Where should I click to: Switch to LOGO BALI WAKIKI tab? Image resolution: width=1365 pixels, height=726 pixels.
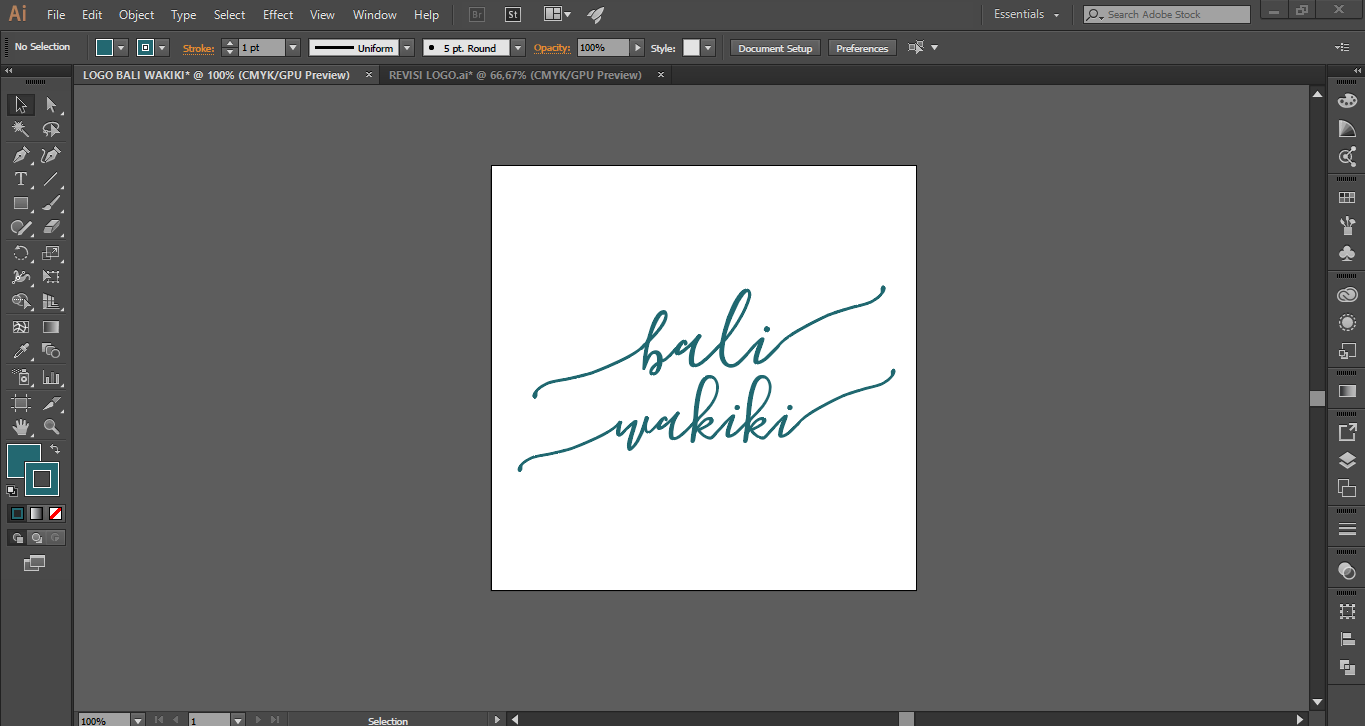[x=216, y=75]
